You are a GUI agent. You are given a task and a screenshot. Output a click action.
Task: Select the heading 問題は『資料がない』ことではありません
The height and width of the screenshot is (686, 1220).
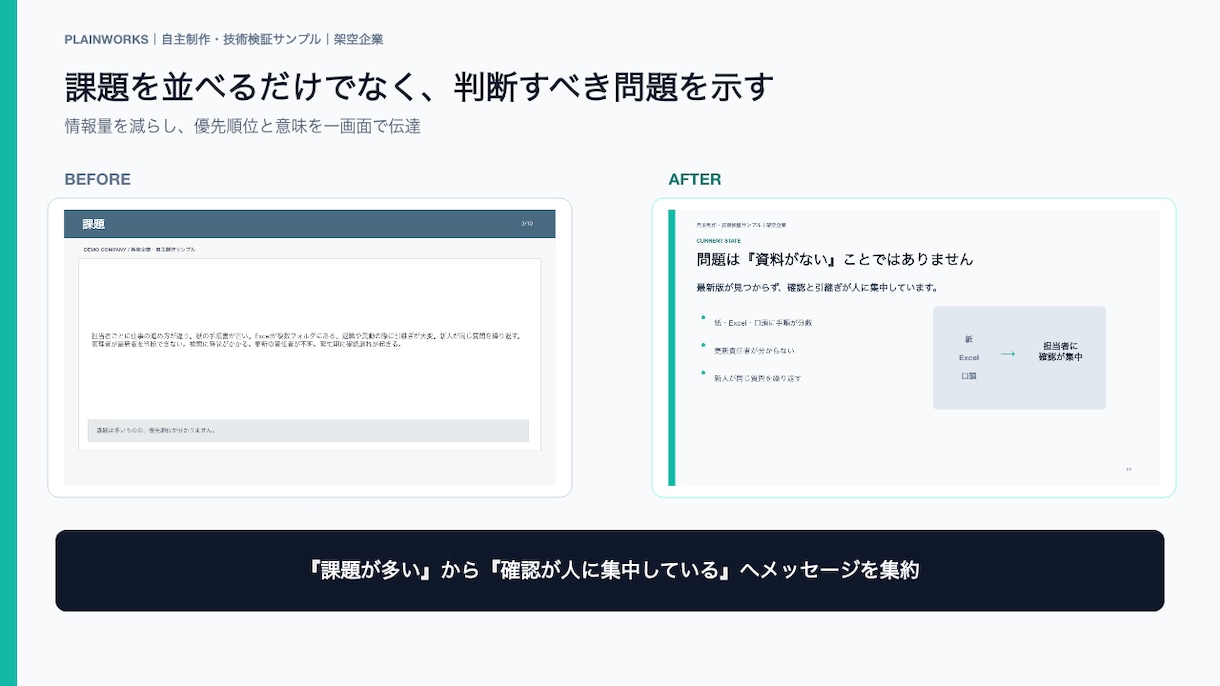click(835, 259)
